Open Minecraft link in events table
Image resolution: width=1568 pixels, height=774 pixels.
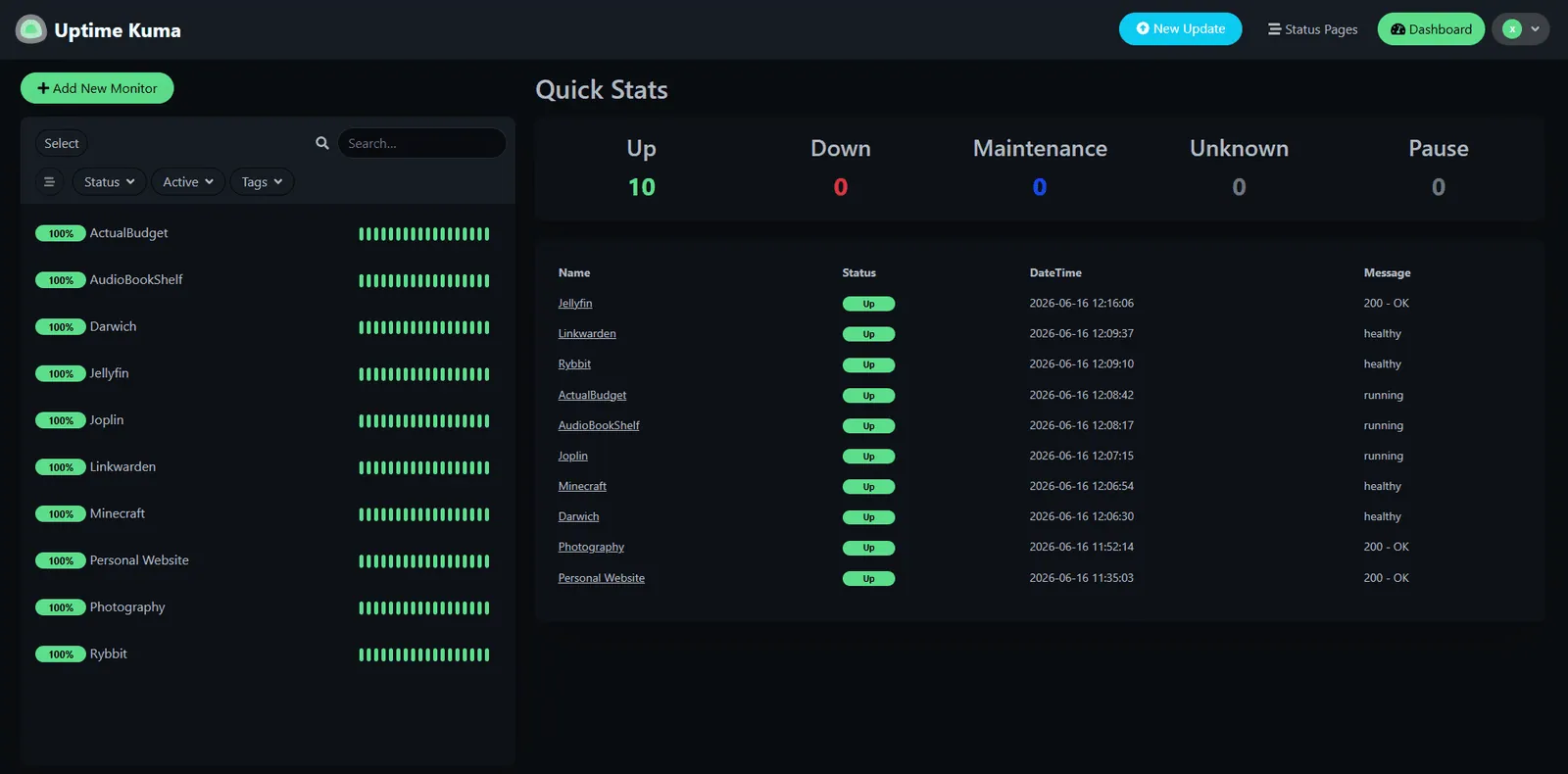[582, 486]
